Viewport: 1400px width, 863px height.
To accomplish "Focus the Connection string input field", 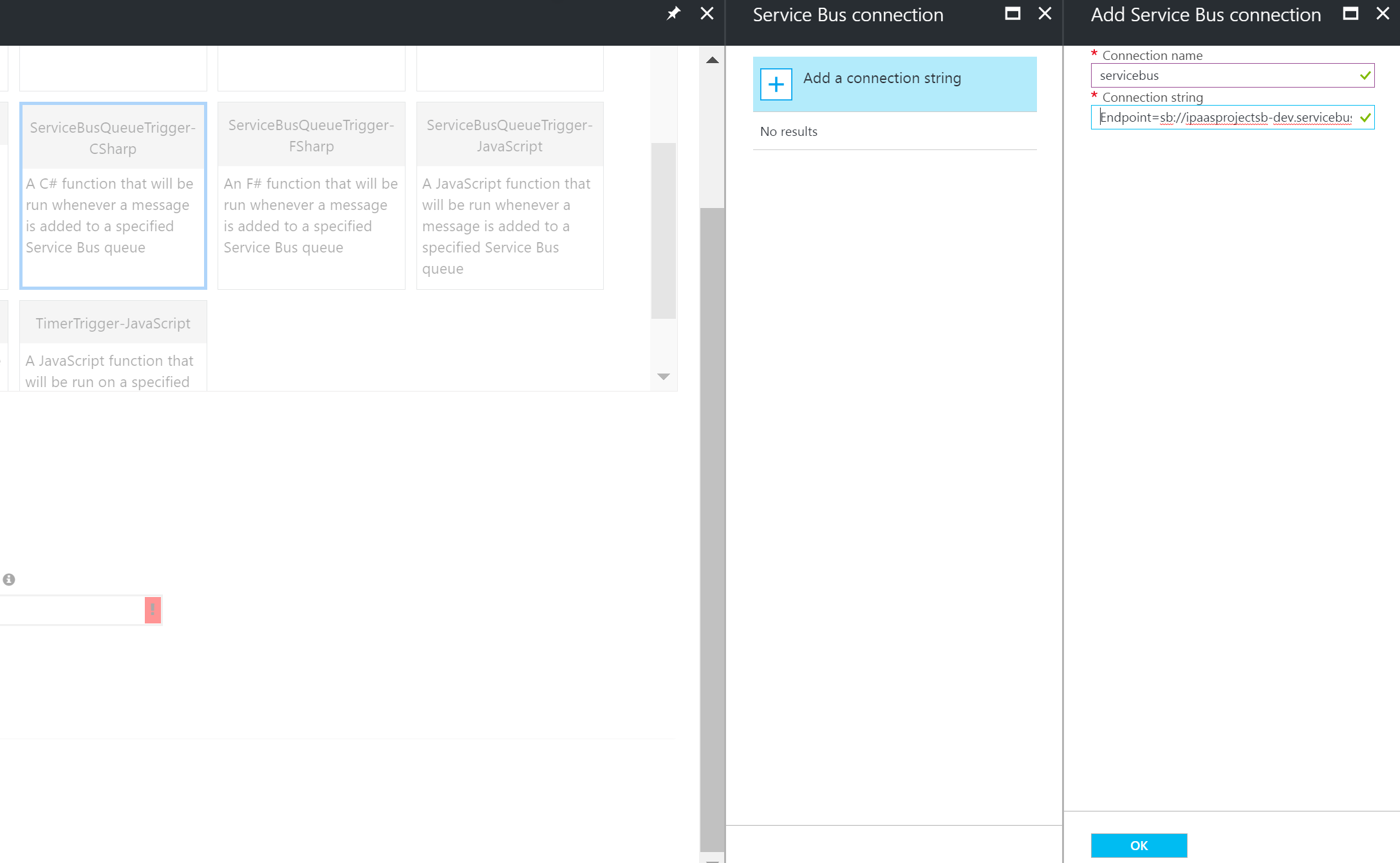I will click(1223, 118).
